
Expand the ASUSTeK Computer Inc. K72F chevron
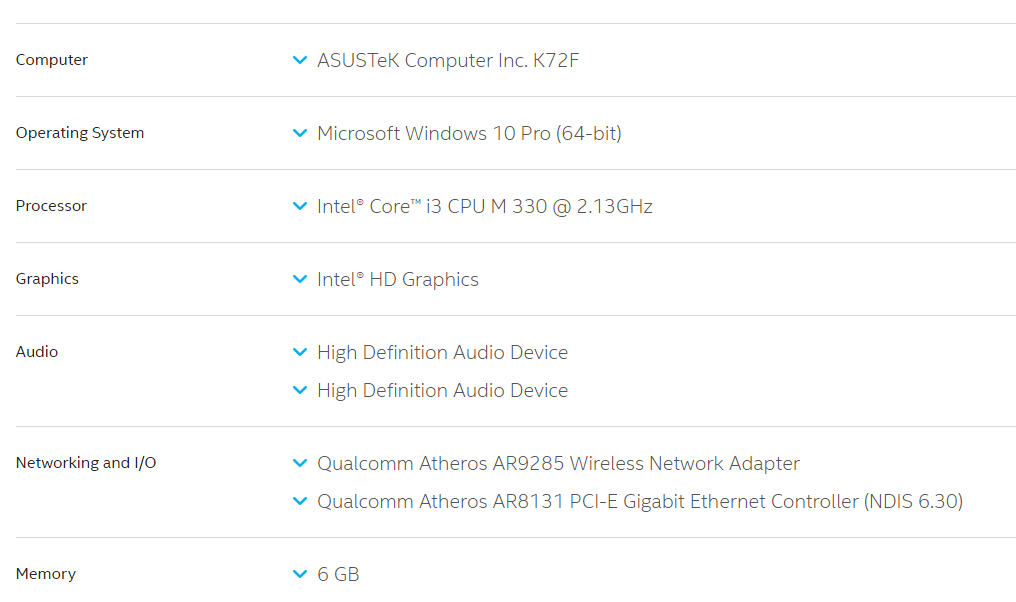(x=300, y=60)
